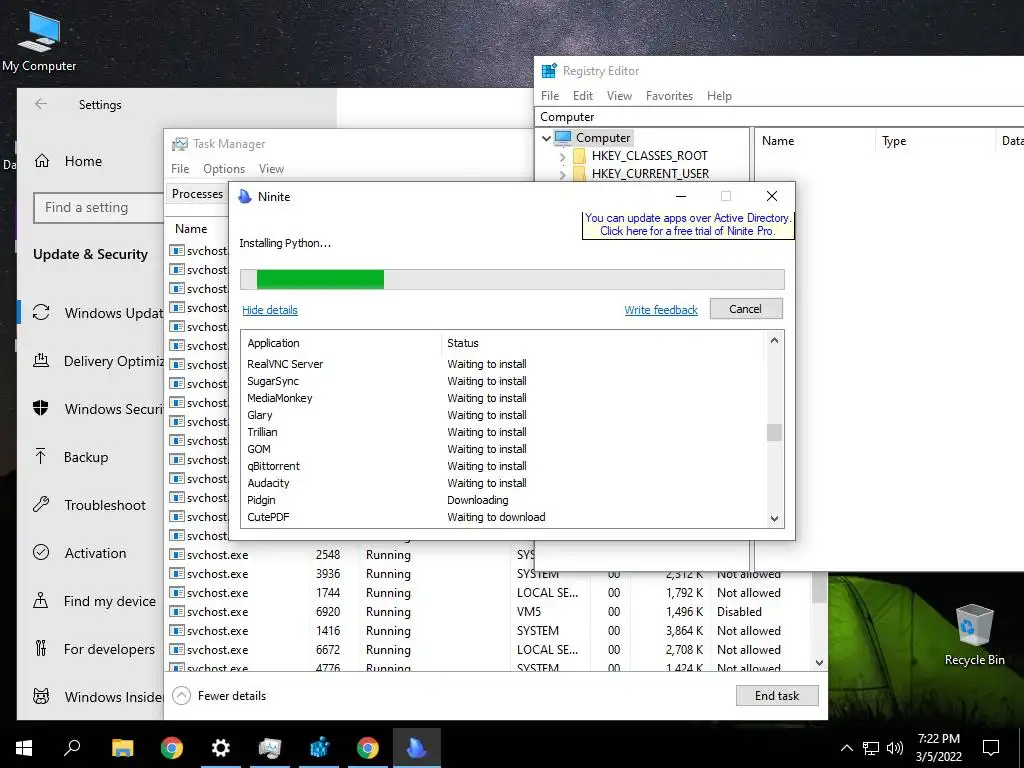Expand HKEY_CLASSES_ROOT in Registry Editor
Viewport: 1024px width, 768px height.
[x=562, y=156]
